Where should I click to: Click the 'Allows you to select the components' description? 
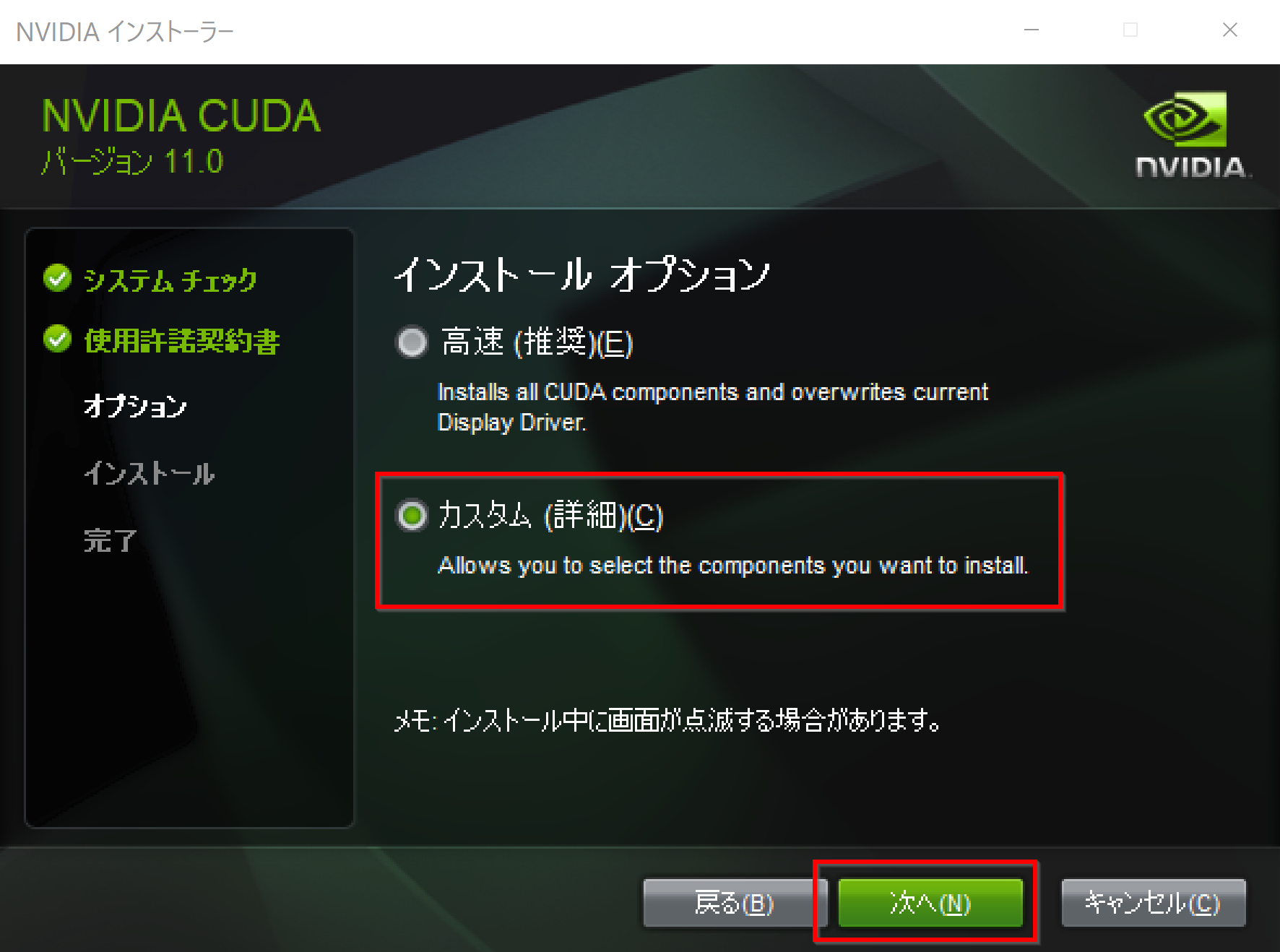coord(733,566)
